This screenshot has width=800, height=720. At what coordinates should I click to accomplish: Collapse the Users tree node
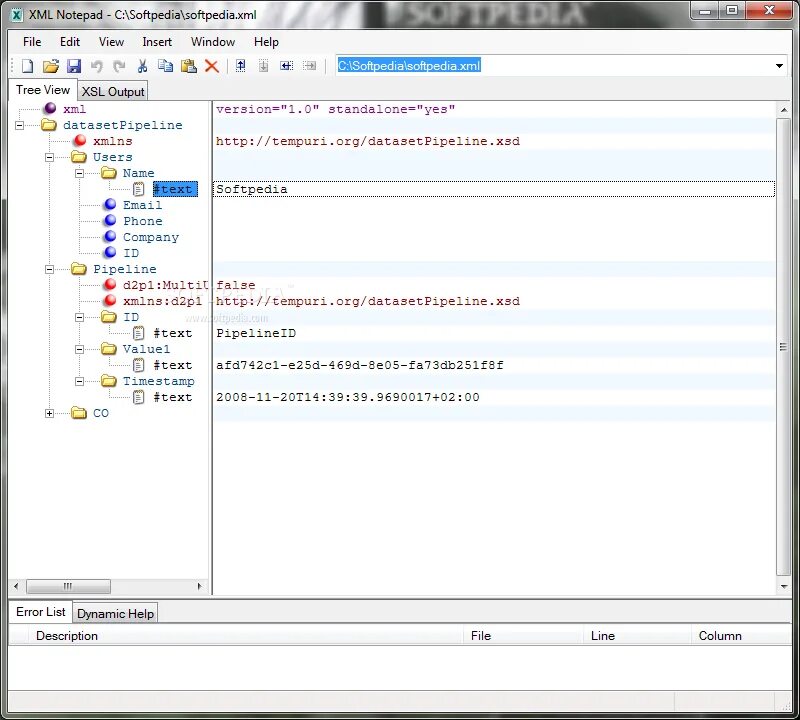[x=49, y=157]
